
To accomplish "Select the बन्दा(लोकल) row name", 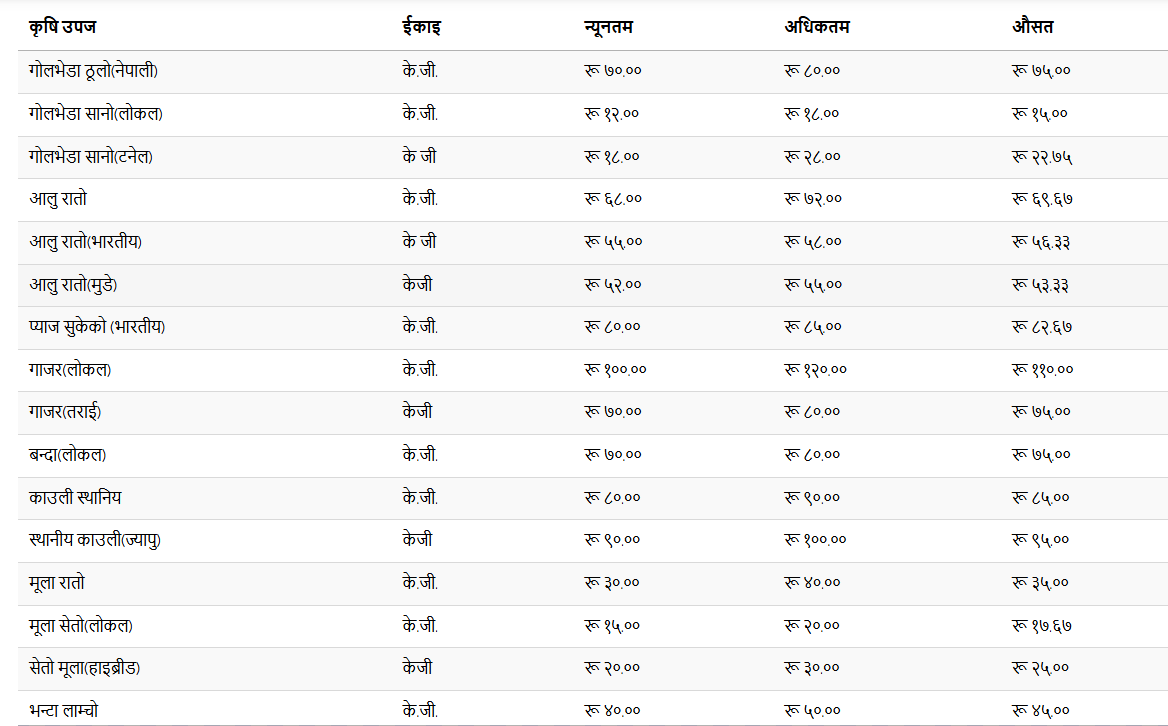I will tap(67, 455).
